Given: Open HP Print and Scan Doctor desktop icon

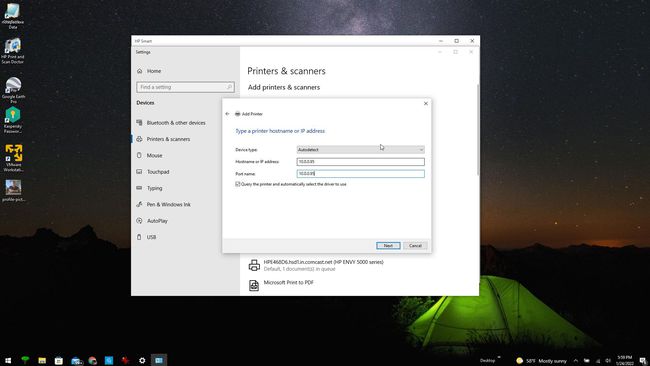Looking at the screenshot, I should 12,51.
